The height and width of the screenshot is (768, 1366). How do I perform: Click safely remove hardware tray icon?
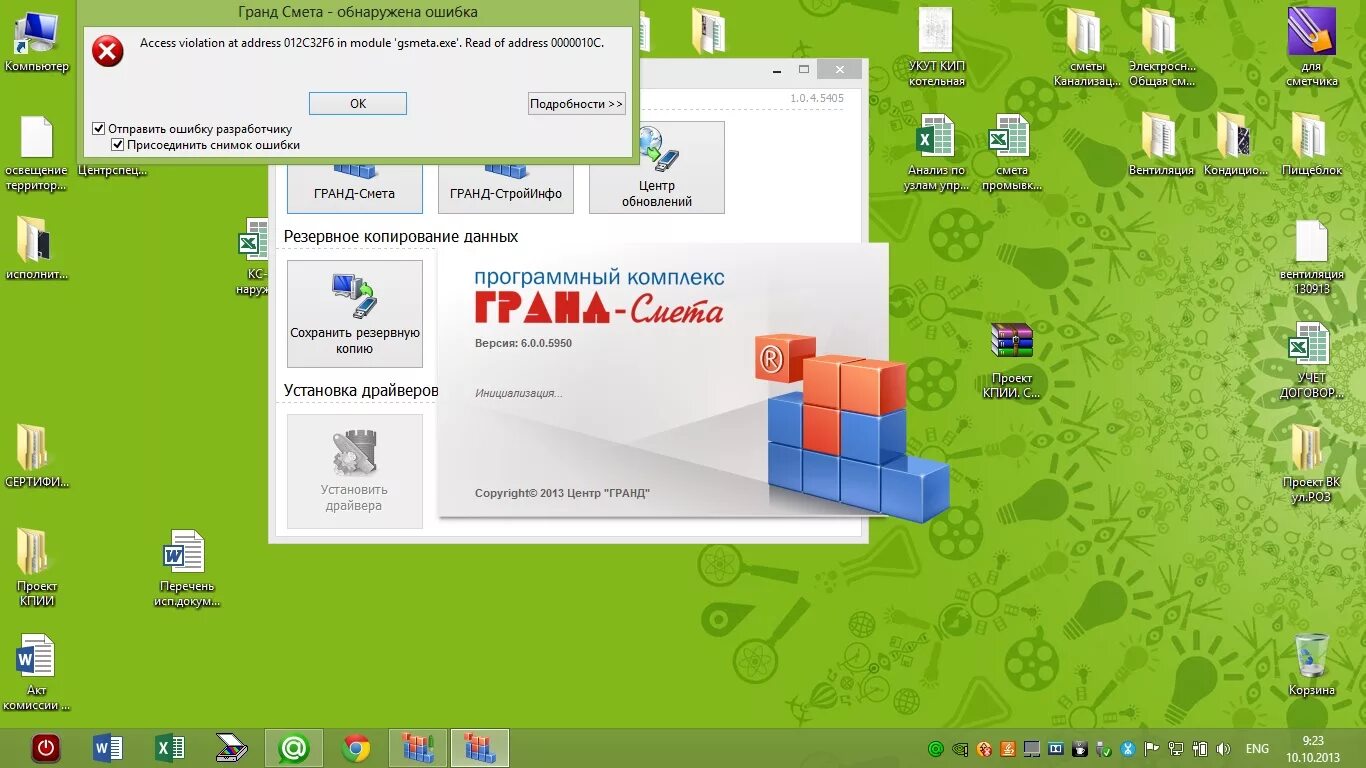click(1104, 749)
